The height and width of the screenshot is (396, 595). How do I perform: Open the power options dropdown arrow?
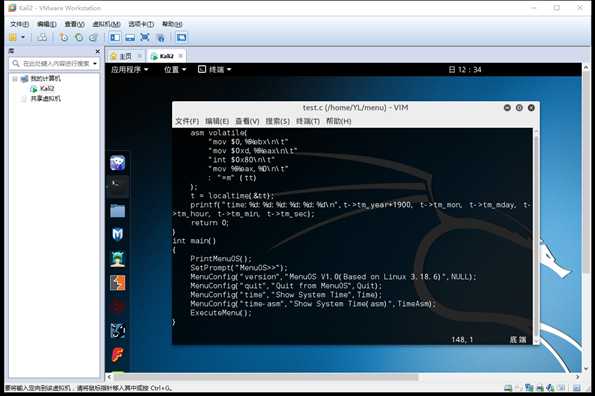(x=23, y=37)
